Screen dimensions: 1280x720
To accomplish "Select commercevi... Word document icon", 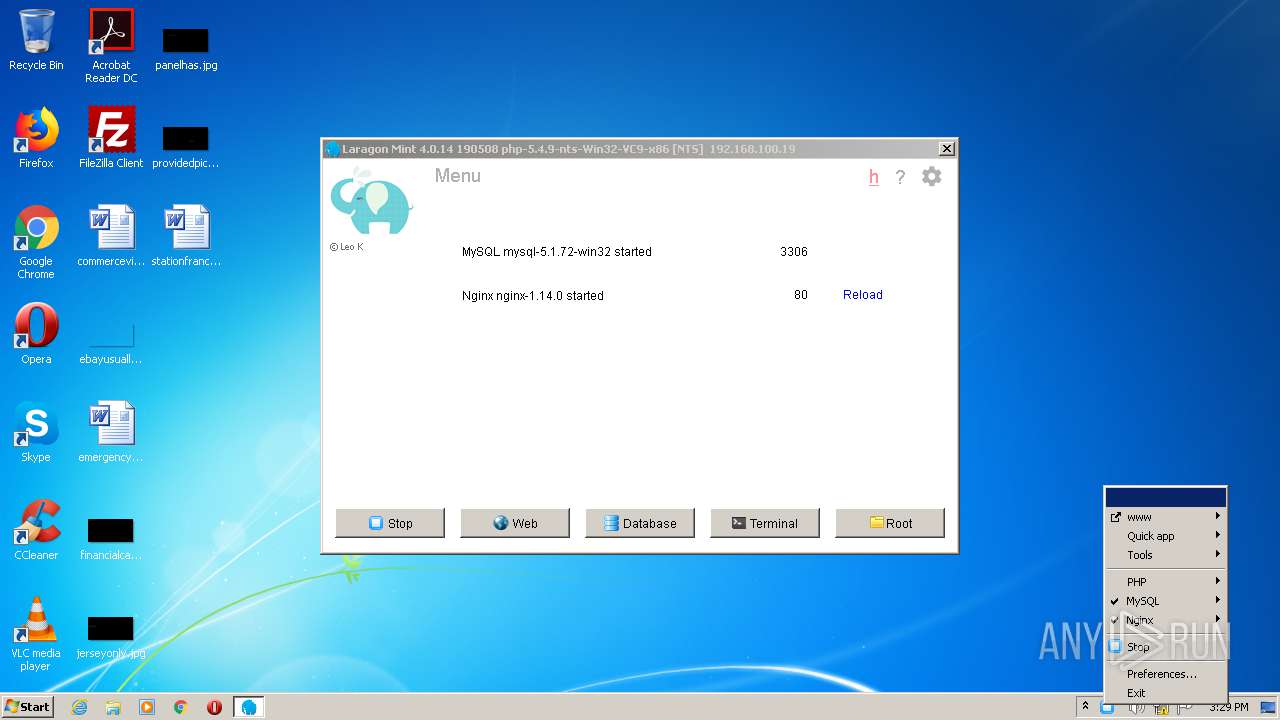I will point(111,236).
